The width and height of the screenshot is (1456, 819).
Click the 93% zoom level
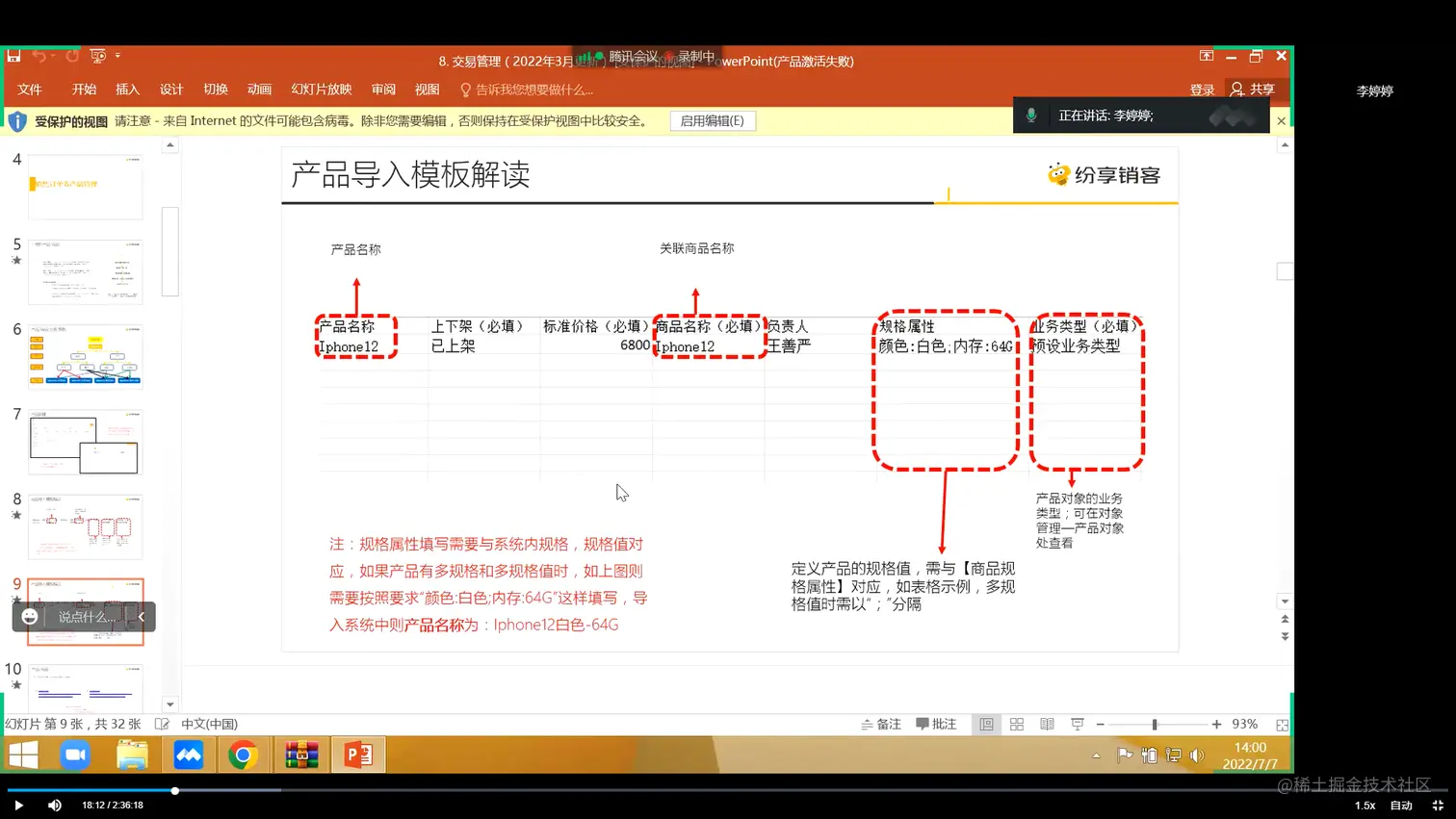1244,724
